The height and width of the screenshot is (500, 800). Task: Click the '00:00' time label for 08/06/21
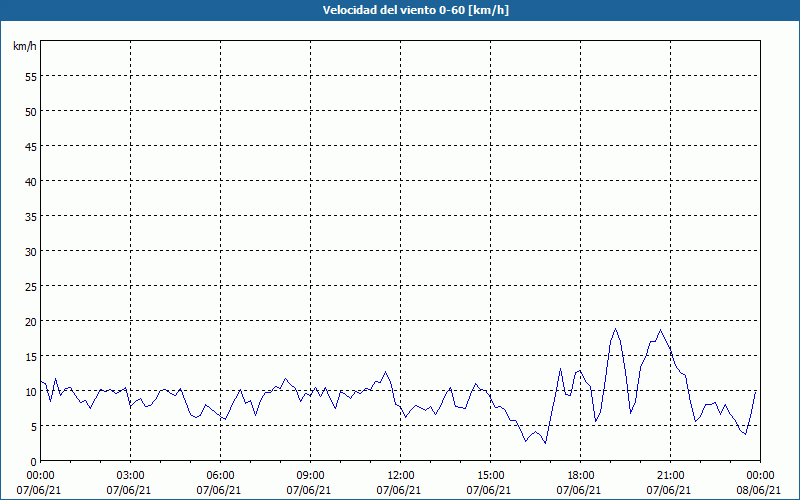coord(760,476)
